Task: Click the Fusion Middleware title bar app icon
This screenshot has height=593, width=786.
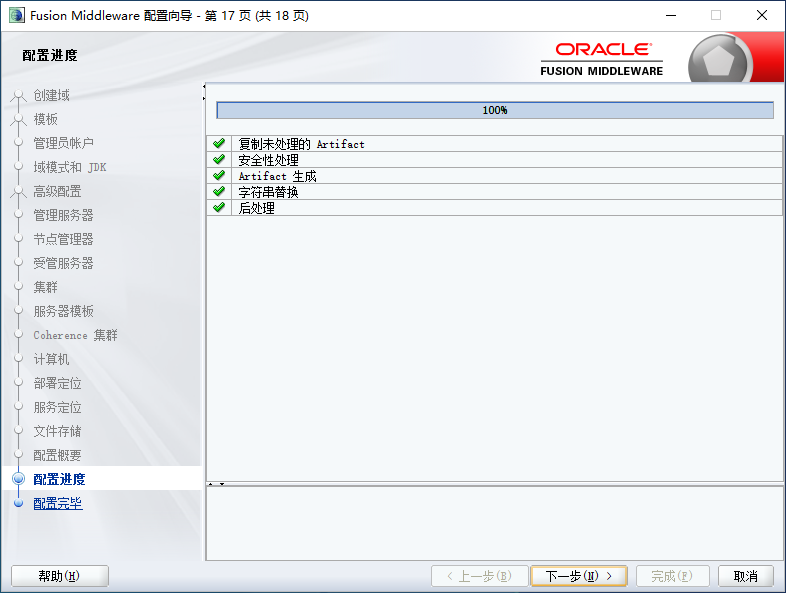Action: pyautogui.click(x=17, y=16)
